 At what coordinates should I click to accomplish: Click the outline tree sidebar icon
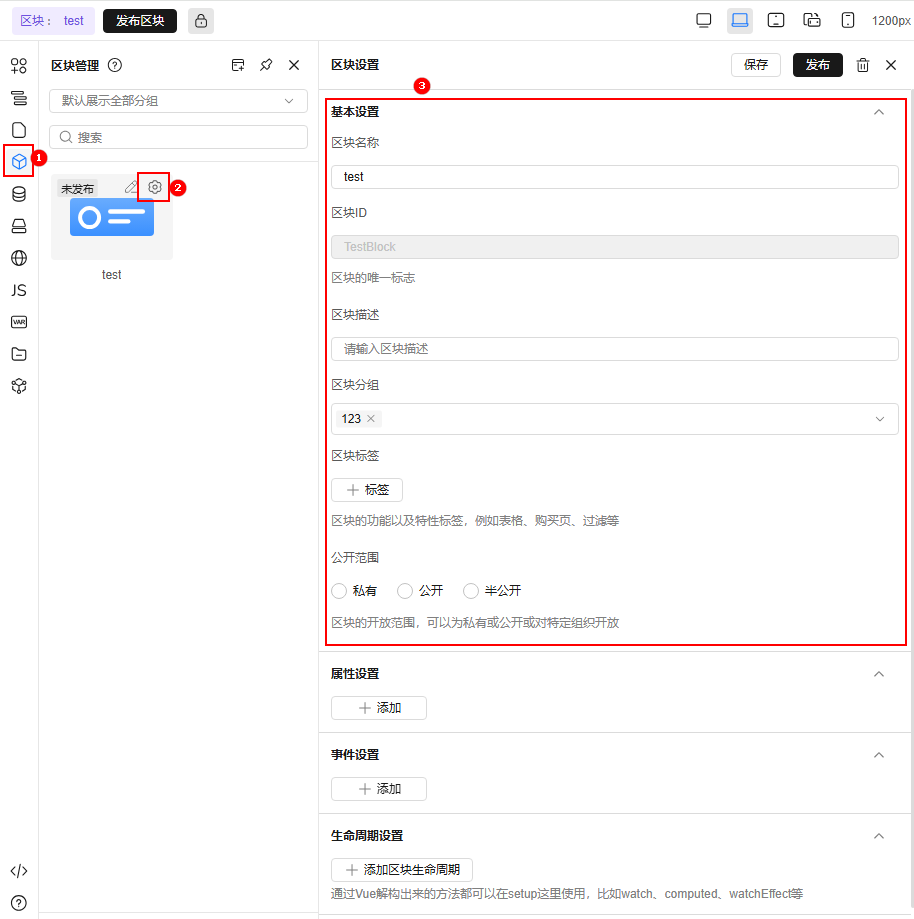18,98
